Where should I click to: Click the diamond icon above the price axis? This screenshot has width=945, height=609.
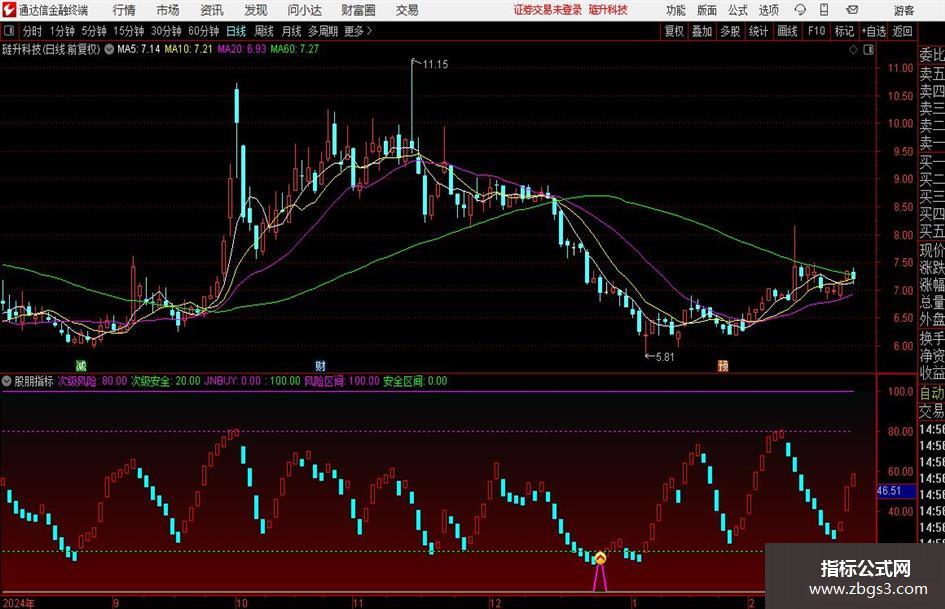pyautogui.click(x=853, y=50)
